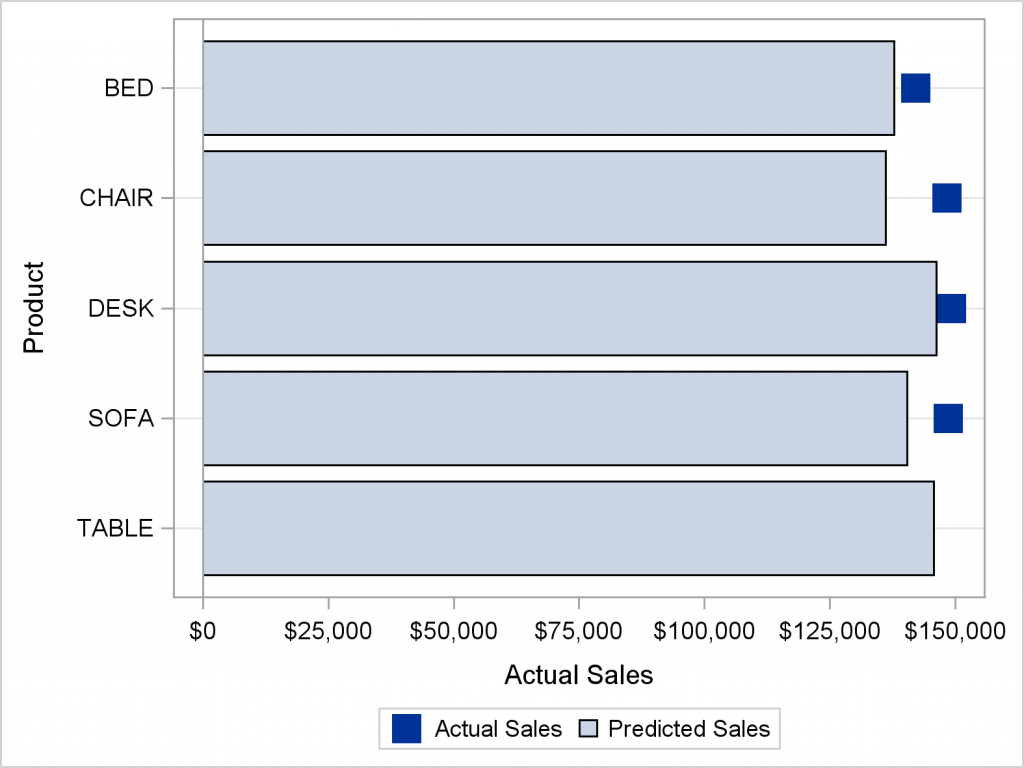Viewport: 1024px width, 768px height.
Task: Click the Actual Sales legend swatch
Action: point(406,729)
